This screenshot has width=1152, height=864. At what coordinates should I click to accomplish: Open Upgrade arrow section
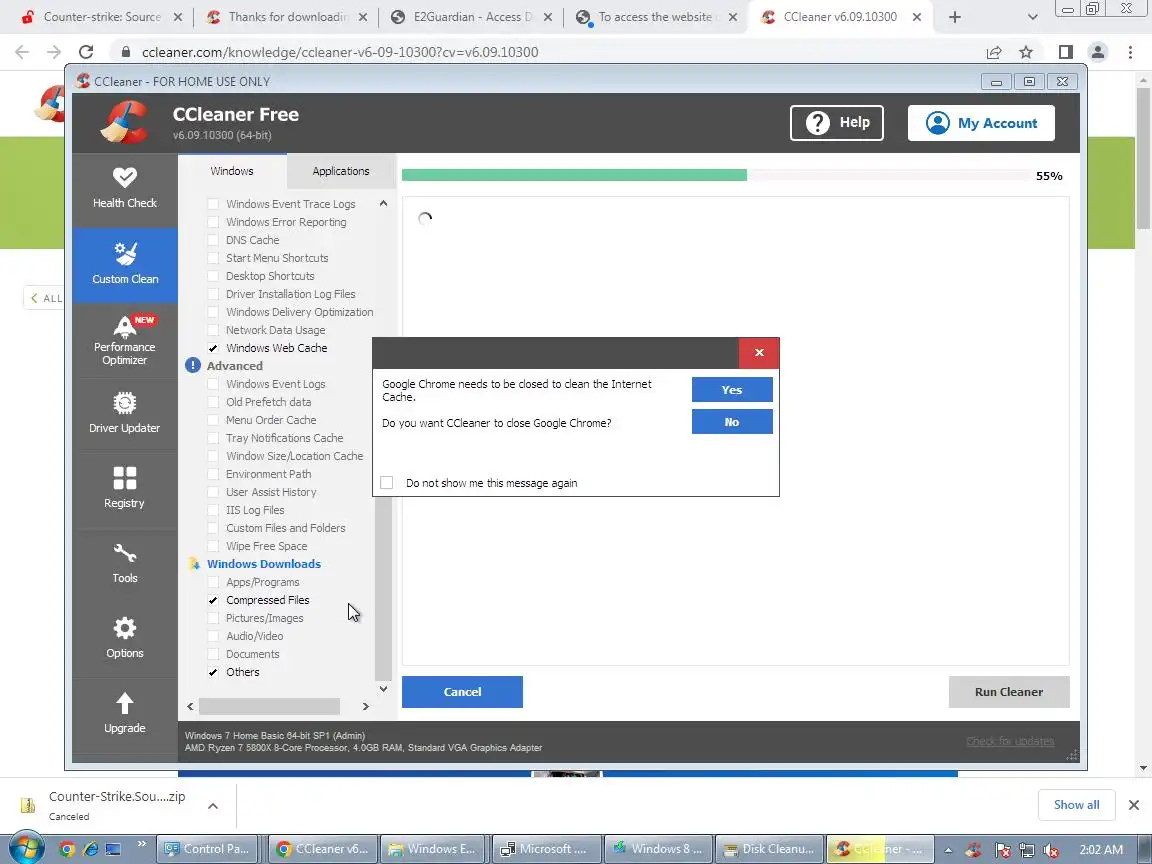pyautogui.click(x=125, y=714)
